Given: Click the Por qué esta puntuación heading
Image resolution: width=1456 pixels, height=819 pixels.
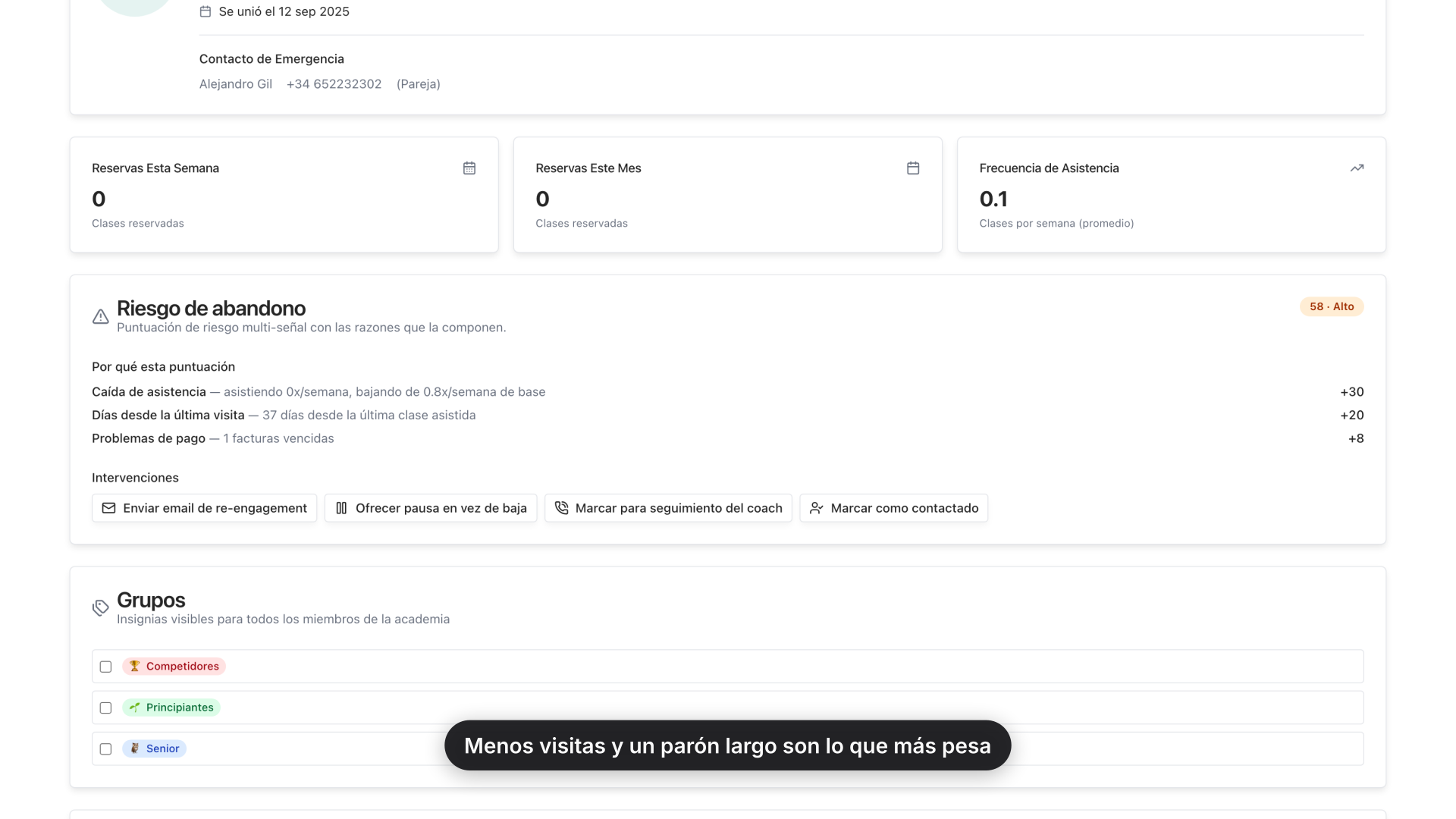Looking at the screenshot, I should coord(163,367).
